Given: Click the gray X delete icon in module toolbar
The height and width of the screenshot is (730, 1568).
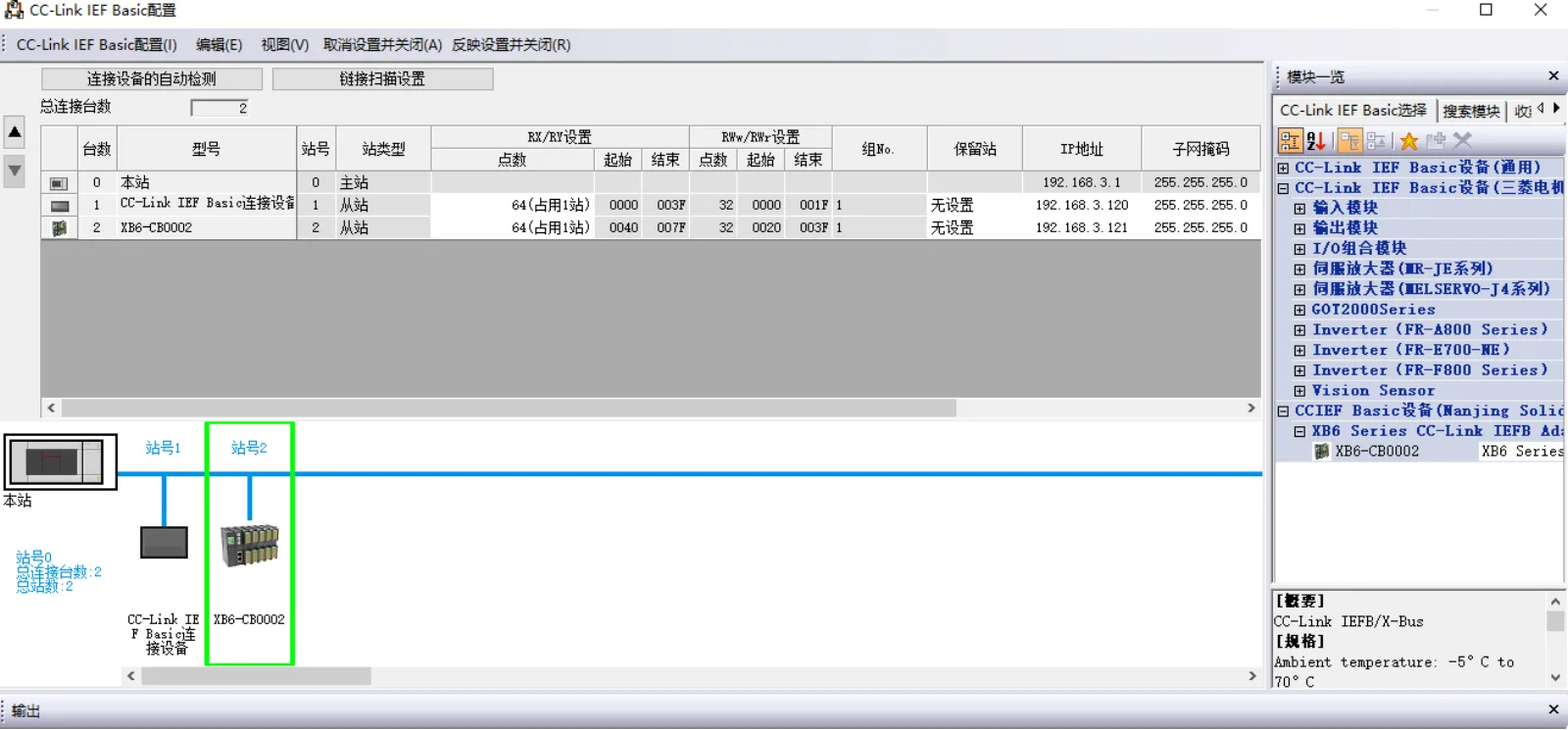Looking at the screenshot, I should click(x=1463, y=141).
